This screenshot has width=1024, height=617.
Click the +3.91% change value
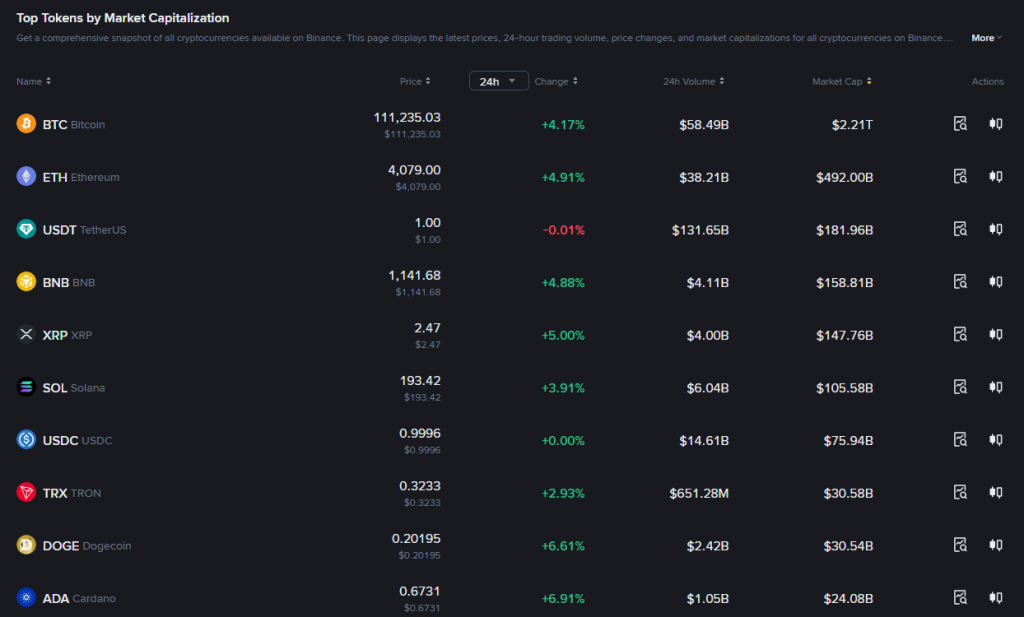click(x=563, y=388)
